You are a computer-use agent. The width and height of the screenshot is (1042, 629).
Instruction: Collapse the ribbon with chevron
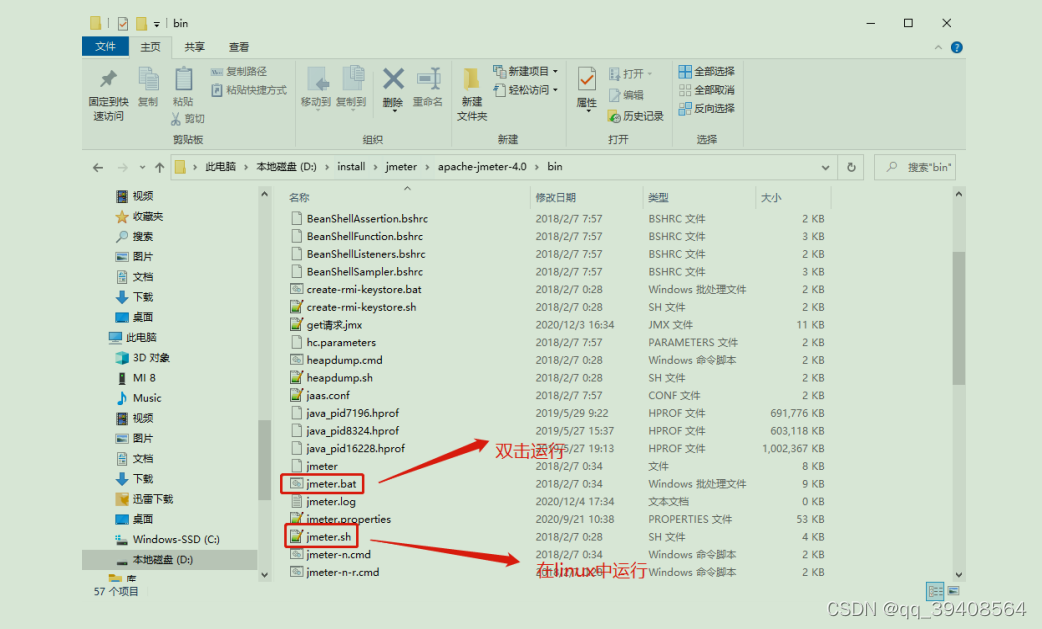(x=938, y=47)
